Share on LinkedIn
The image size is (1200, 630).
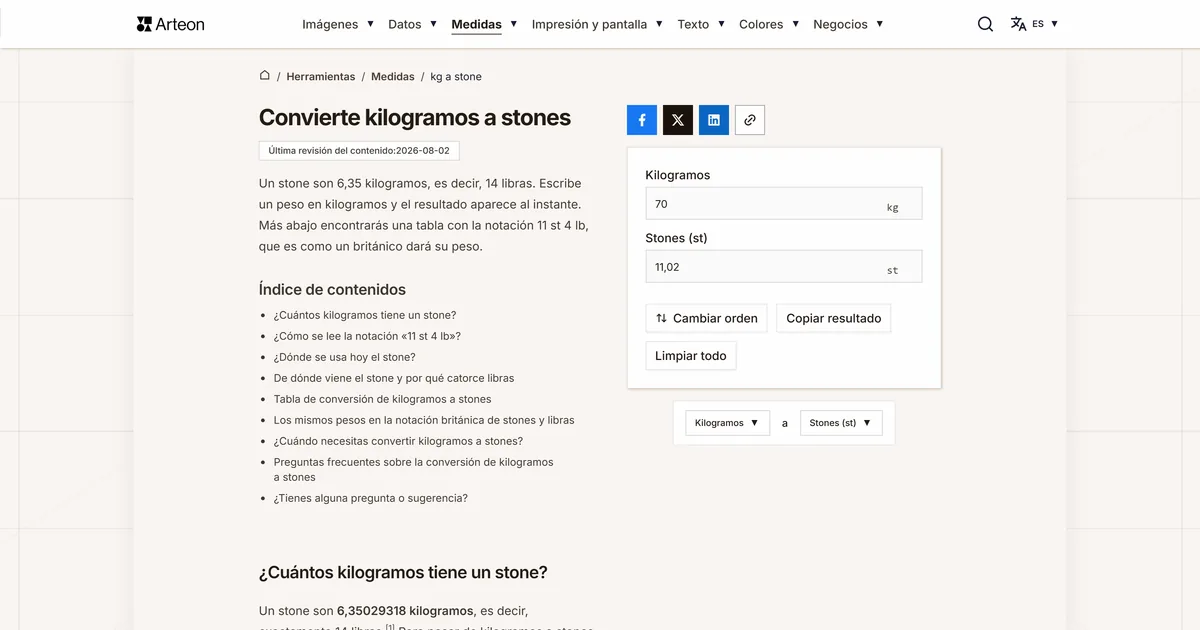(714, 120)
